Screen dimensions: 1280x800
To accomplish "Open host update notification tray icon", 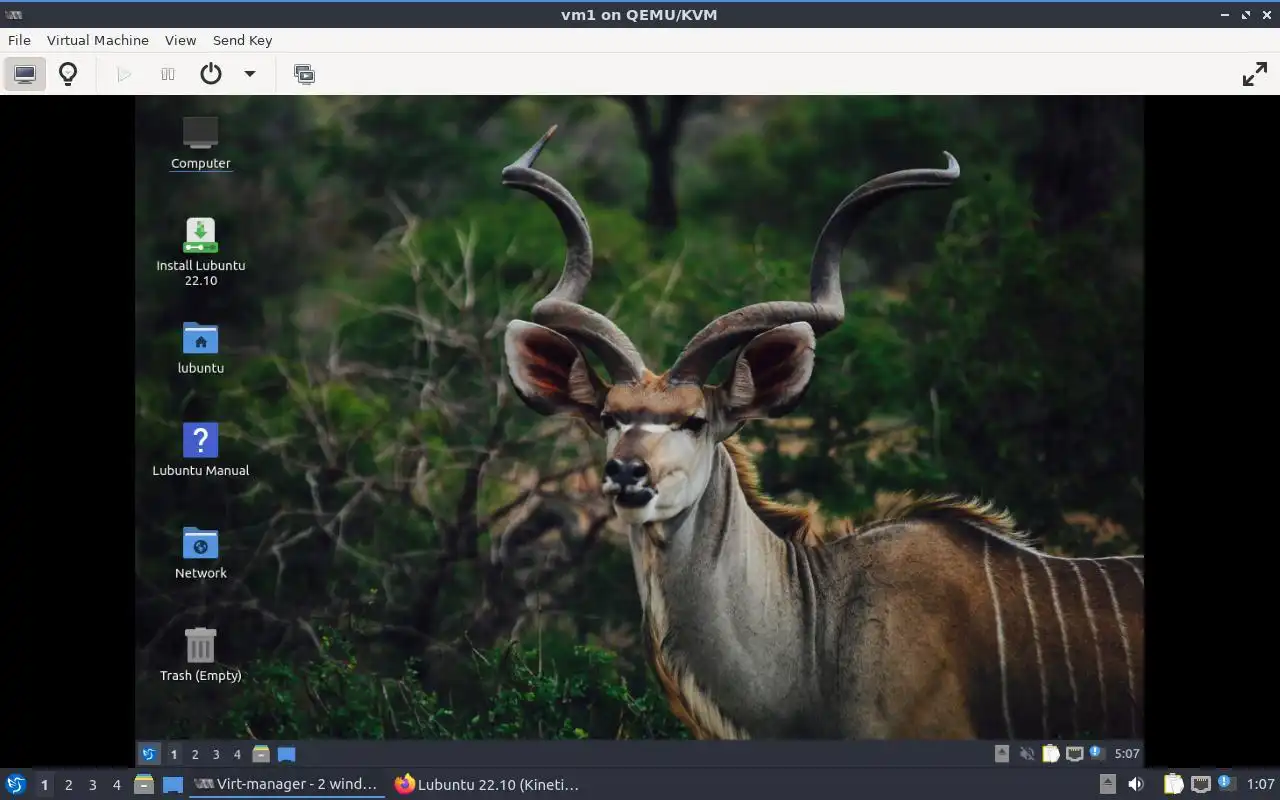I will [1227, 783].
